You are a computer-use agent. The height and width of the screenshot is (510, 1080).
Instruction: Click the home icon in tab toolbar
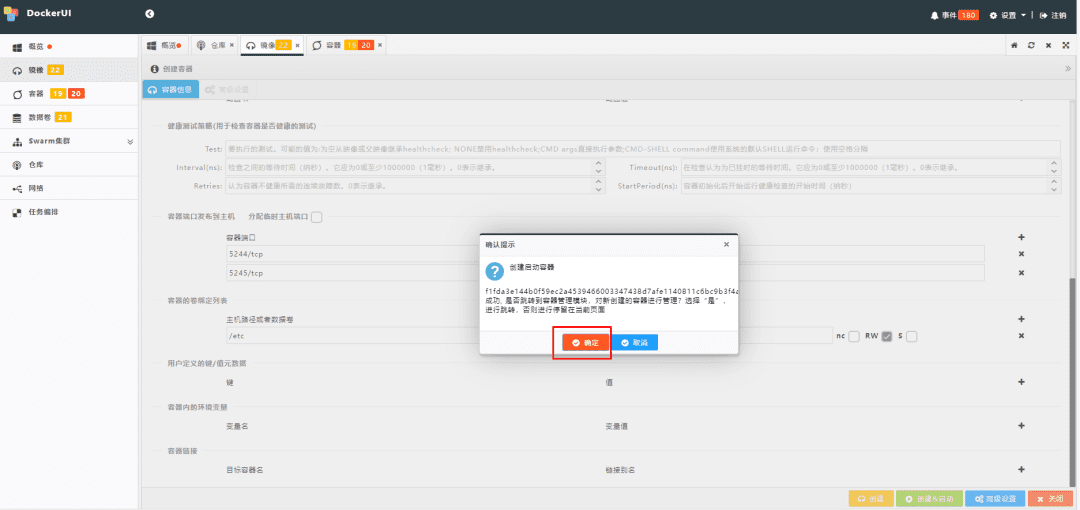tap(1014, 45)
